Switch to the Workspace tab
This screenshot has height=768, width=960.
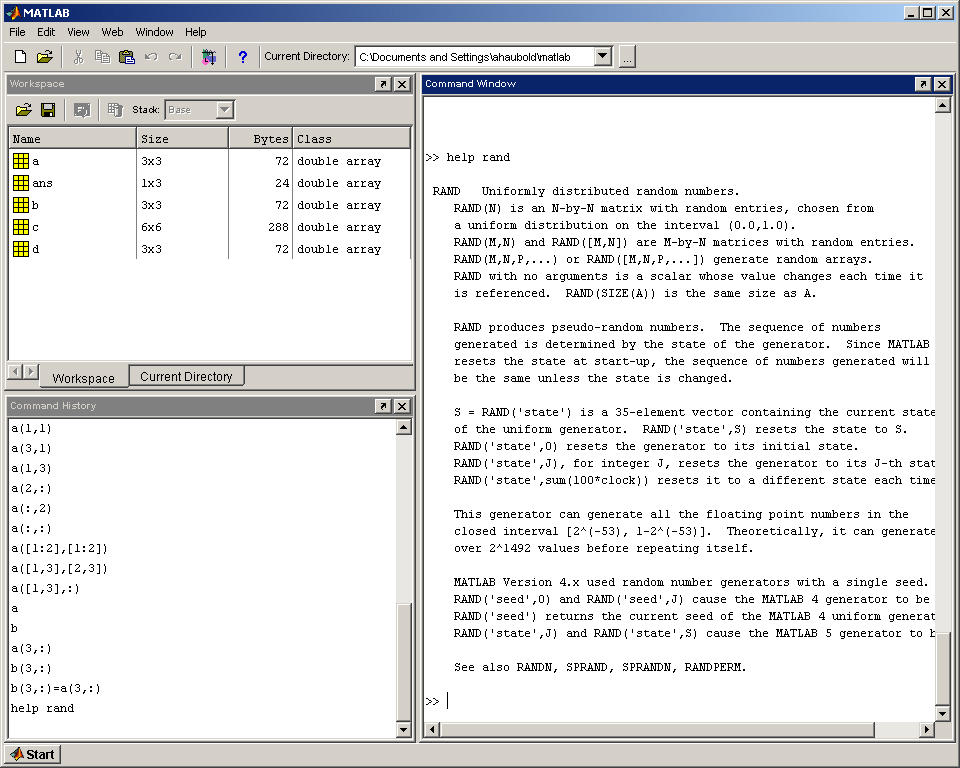coord(84,378)
